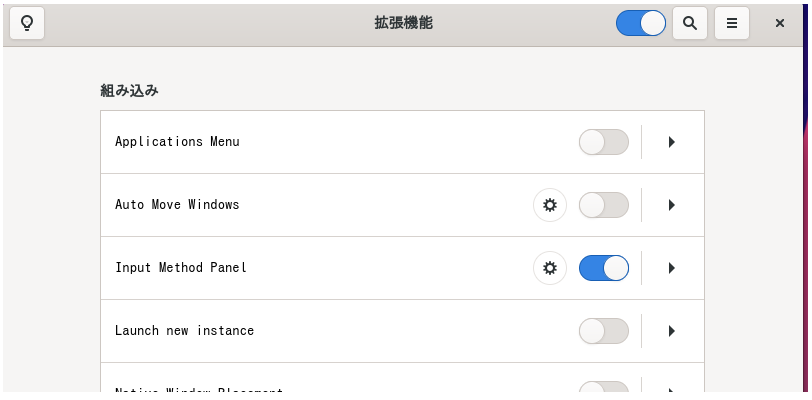Click the 拡張機能 window title
812x400 pixels.
click(x=403, y=23)
